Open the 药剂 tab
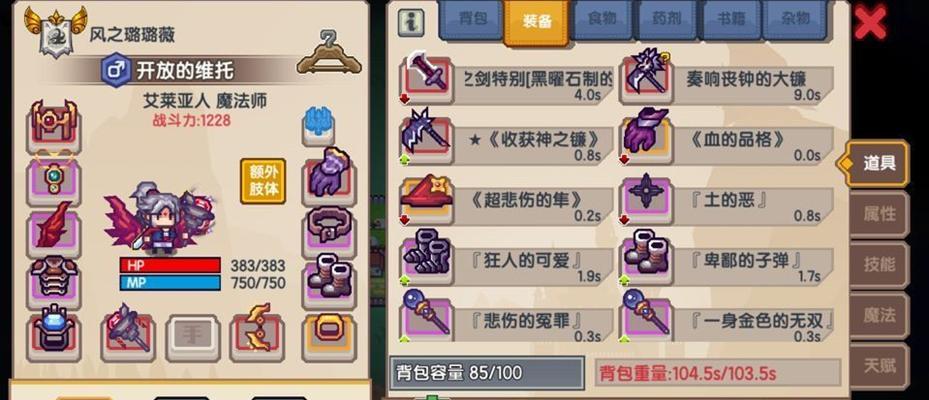Image resolution: width=929 pixels, height=400 pixels. (x=667, y=20)
